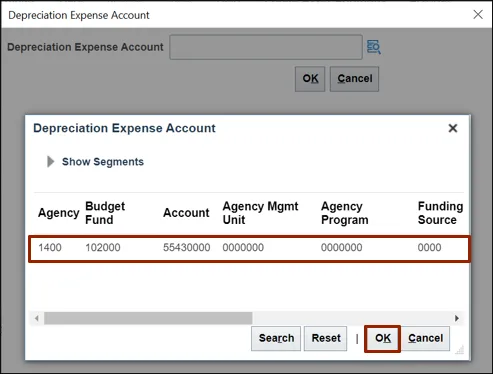Image resolution: width=493 pixels, height=374 pixels.
Task: Click the Depreciation Expense Account input field
Action: [266, 47]
